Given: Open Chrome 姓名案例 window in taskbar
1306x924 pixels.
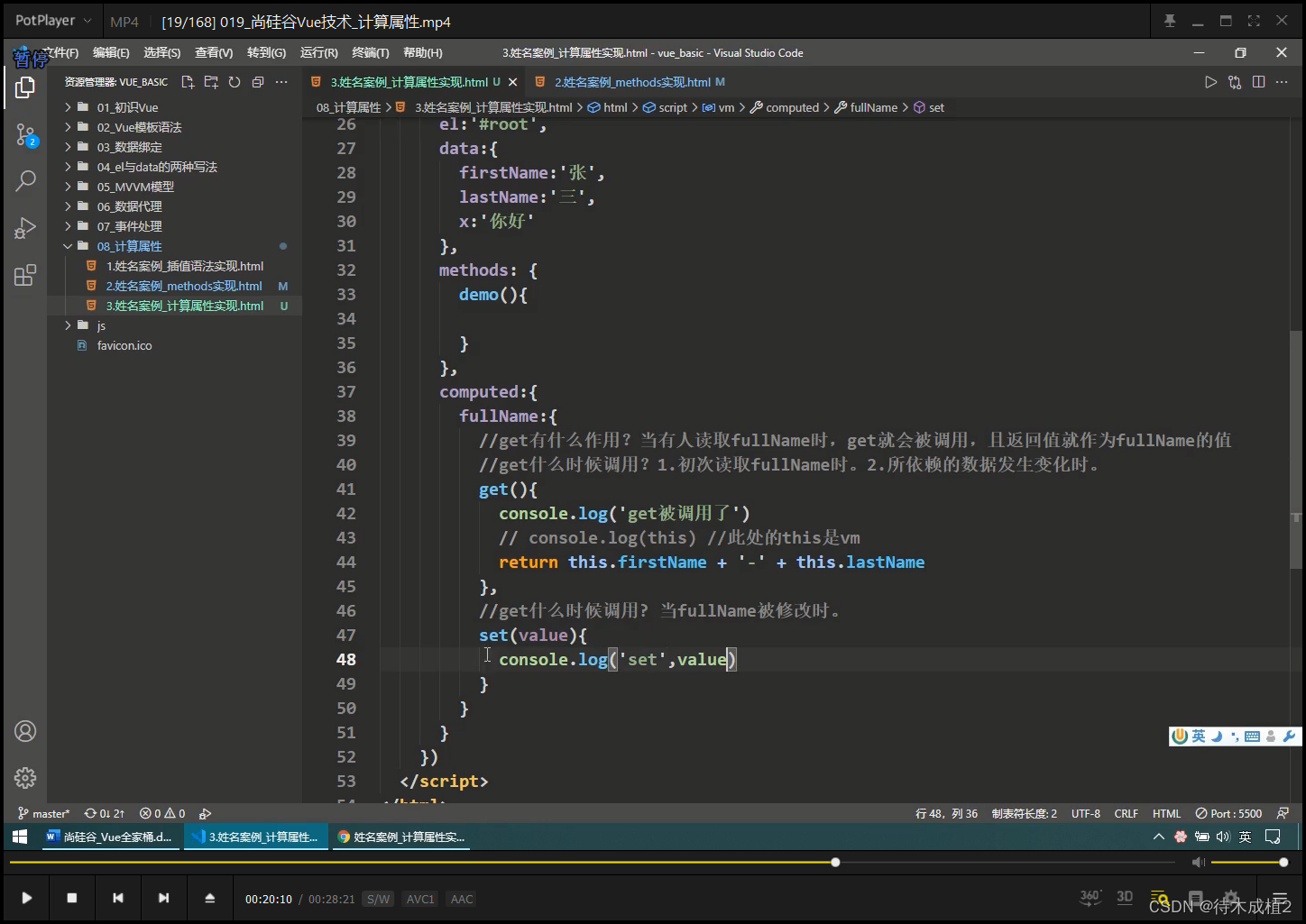Looking at the screenshot, I should 400,837.
